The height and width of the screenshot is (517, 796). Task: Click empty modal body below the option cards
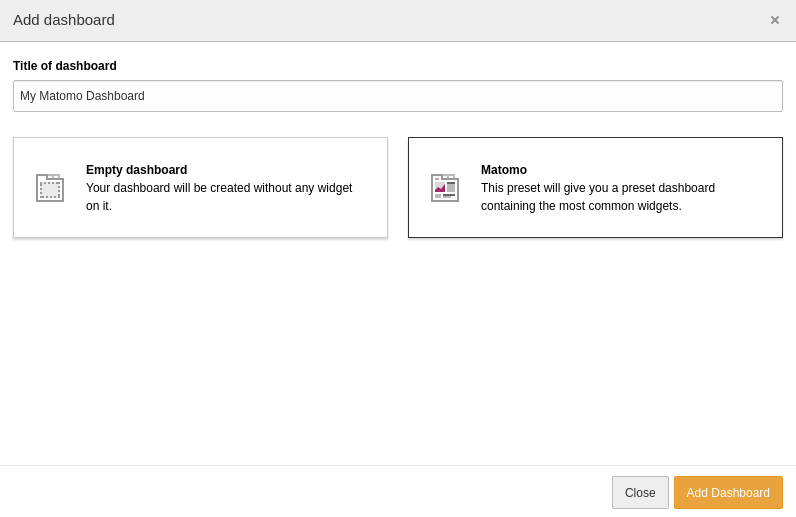pos(398,350)
